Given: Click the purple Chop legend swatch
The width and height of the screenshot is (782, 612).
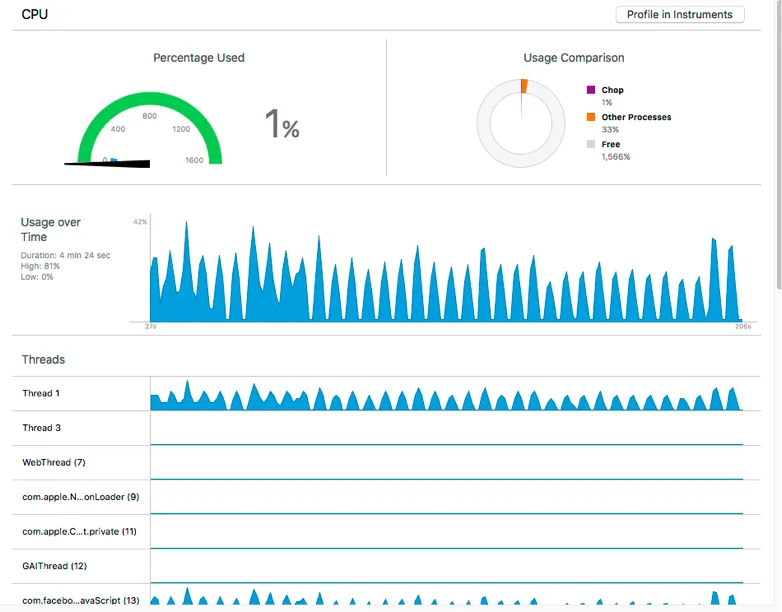Looking at the screenshot, I should click(x=591, y=90).
